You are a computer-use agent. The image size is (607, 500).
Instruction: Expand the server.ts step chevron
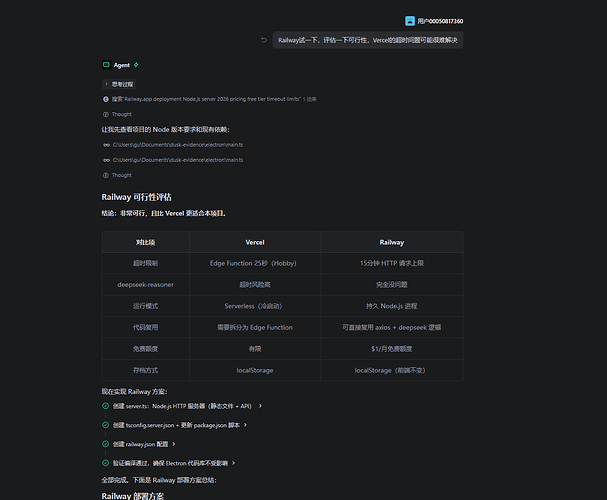click(x=260, y=406)
